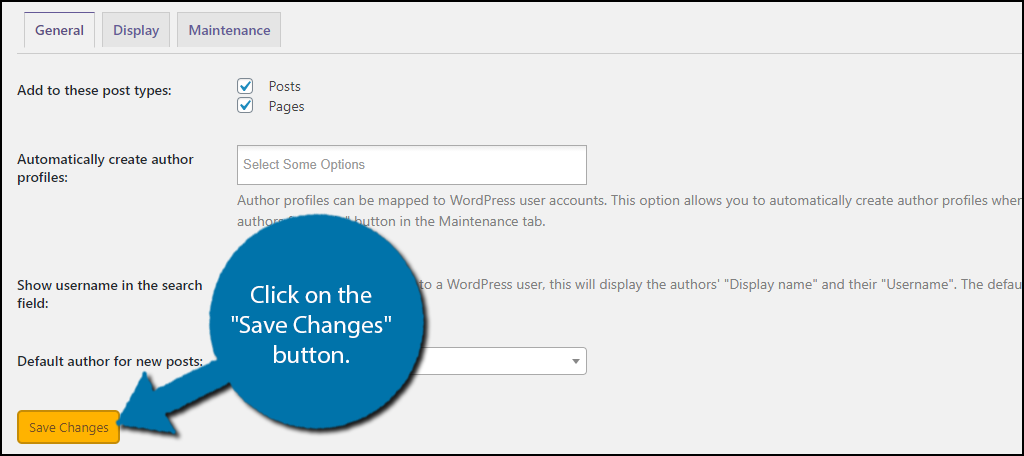Uncheck the Posts checkbox
The image size is (1024, 456).
click(x=245, y=87)
